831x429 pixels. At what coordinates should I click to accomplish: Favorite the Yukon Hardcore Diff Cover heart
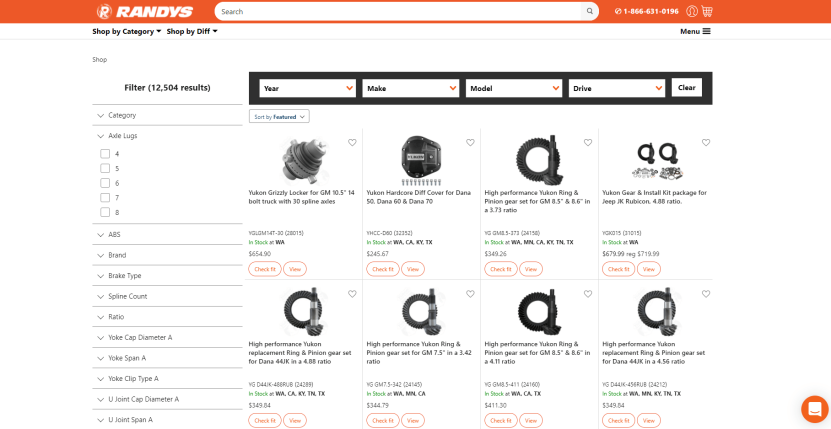tap(470, 143)
